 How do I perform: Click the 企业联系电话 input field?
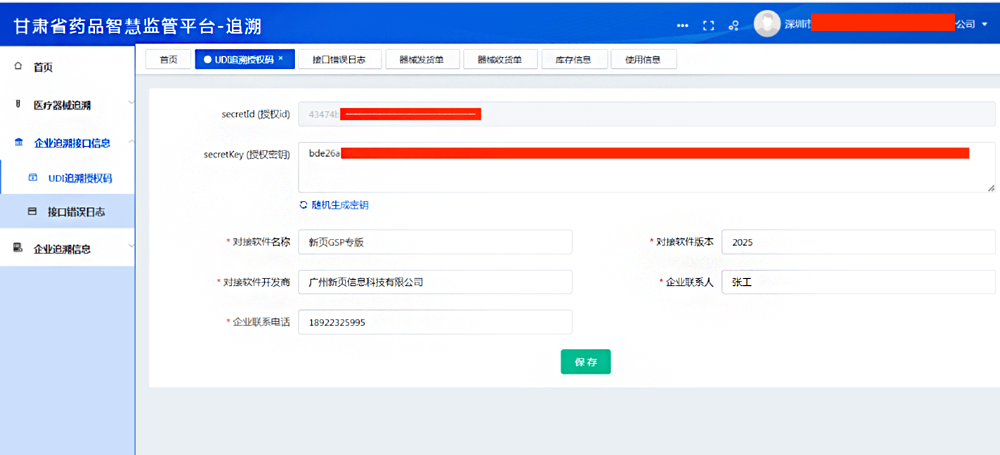click(435, 322)
